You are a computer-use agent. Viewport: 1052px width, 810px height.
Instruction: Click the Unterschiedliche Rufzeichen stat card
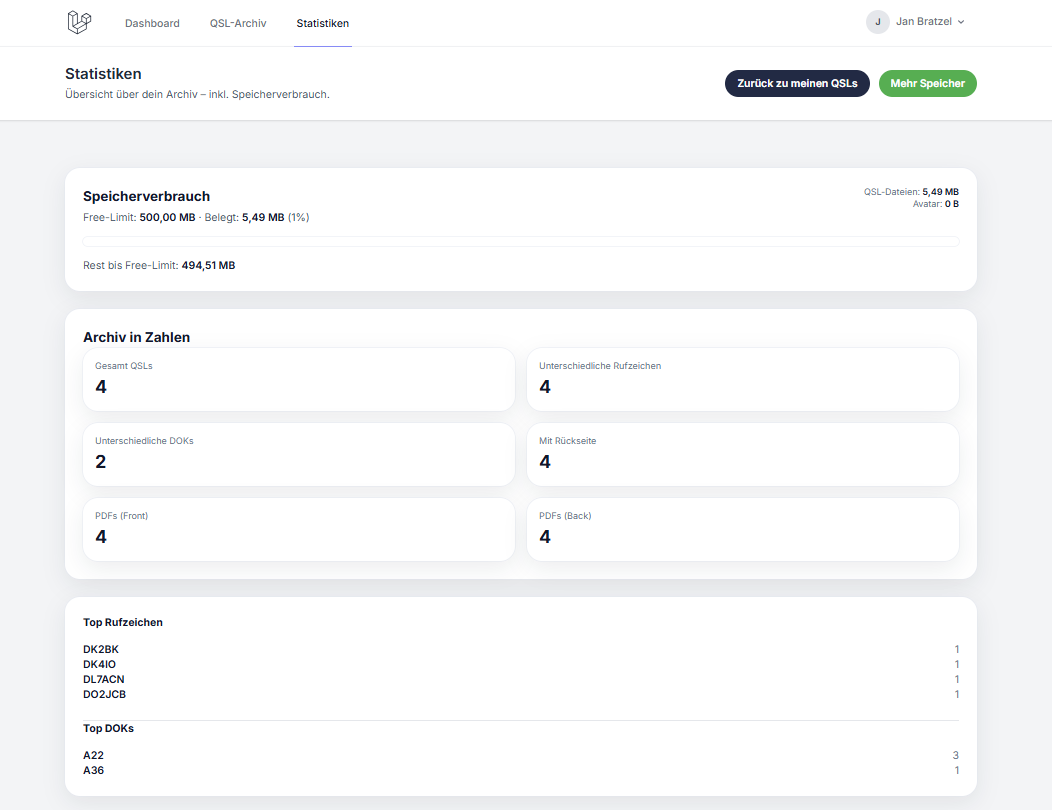pos(742,379)
